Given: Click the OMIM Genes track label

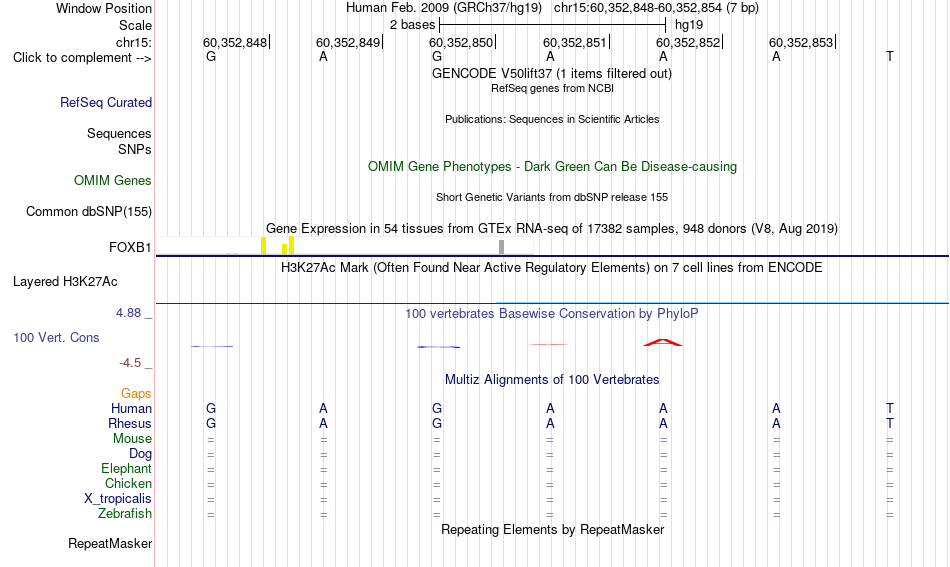Looking at the screenshot, I should pyautogui.click(x=113, y=181).
